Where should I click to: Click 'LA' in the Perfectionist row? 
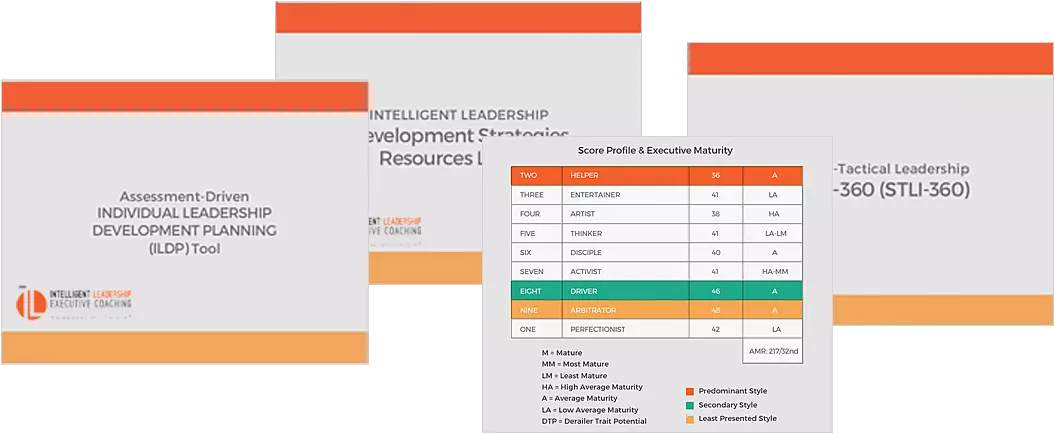coord(772,329)
